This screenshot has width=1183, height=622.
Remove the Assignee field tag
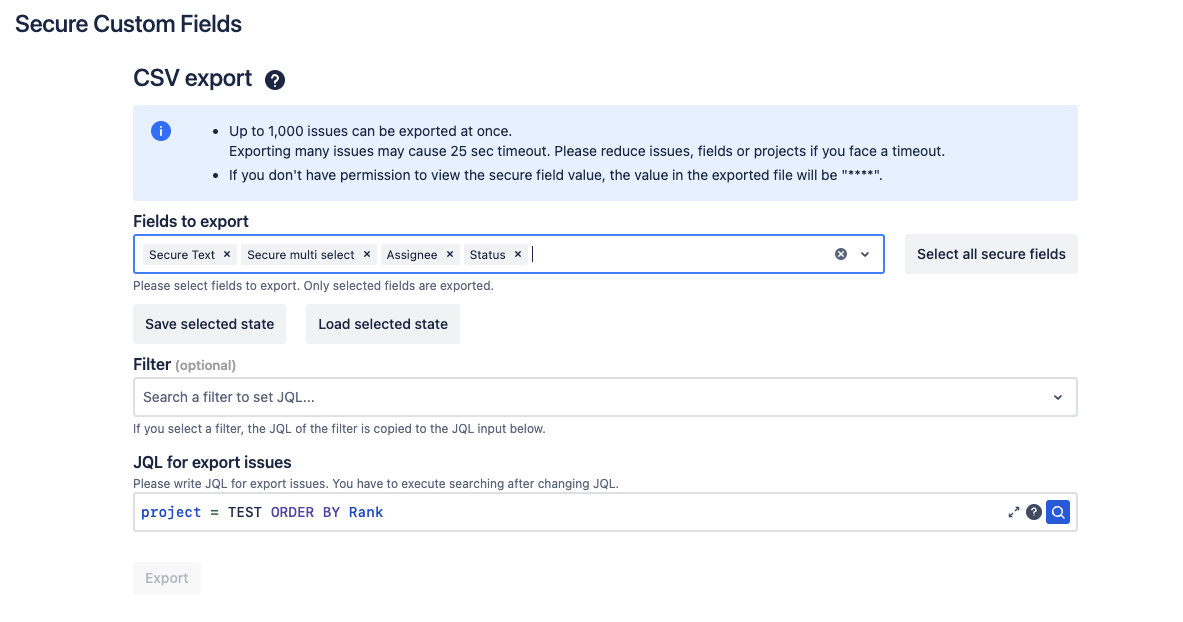point(450,255)
